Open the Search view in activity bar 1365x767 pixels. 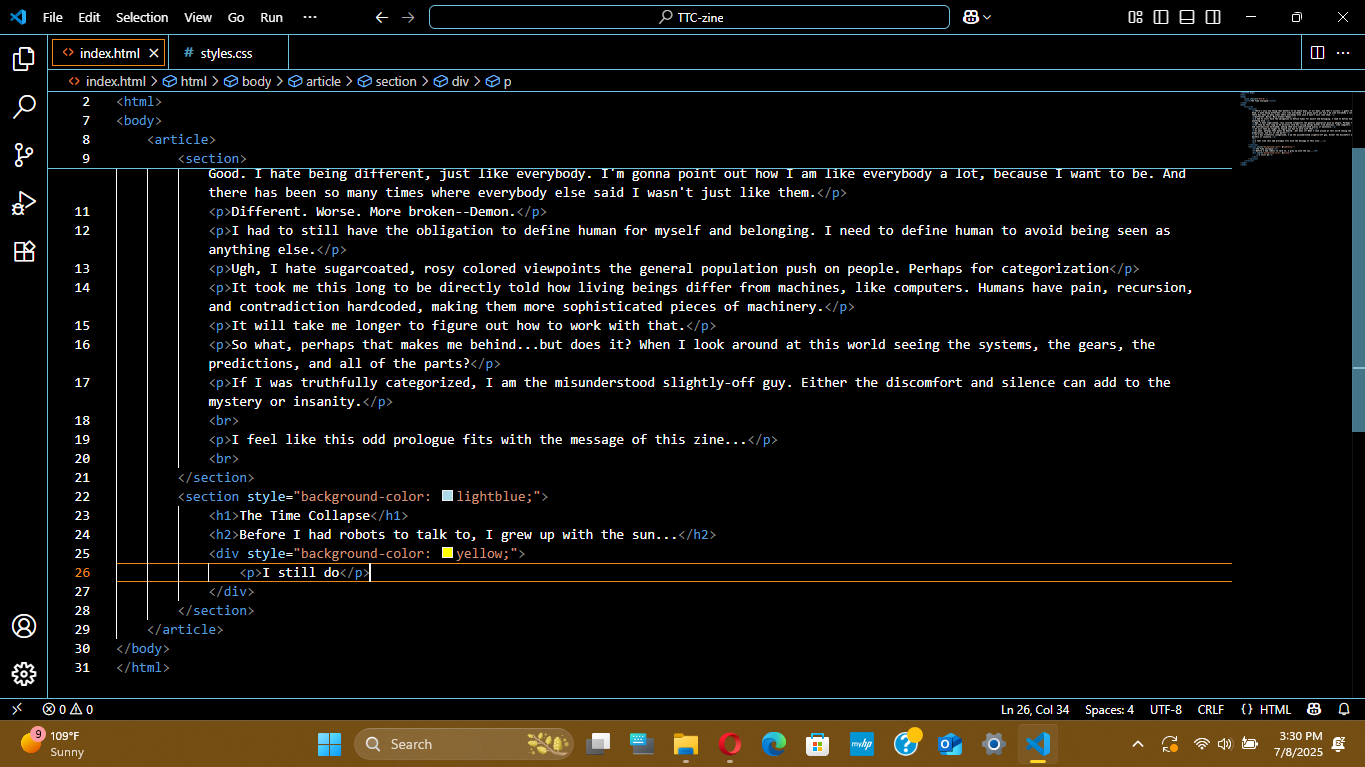click(x=24, y=107)
